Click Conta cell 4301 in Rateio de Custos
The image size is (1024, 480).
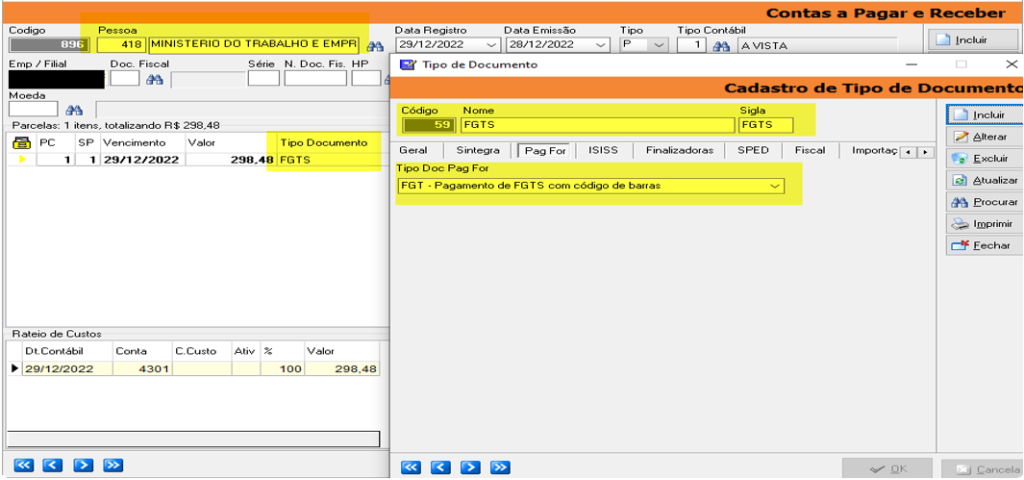[142, 369]
